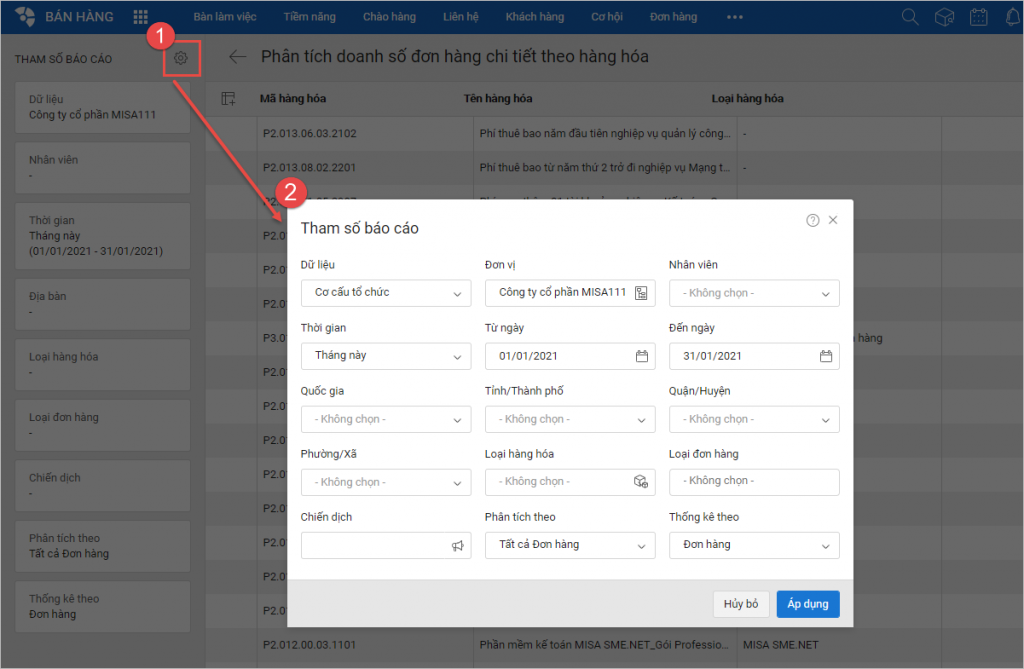Viewport: 1024px width, 669px height.
Task: Select the Thời gian sidebar parameter card
Action: coord(103,236)
